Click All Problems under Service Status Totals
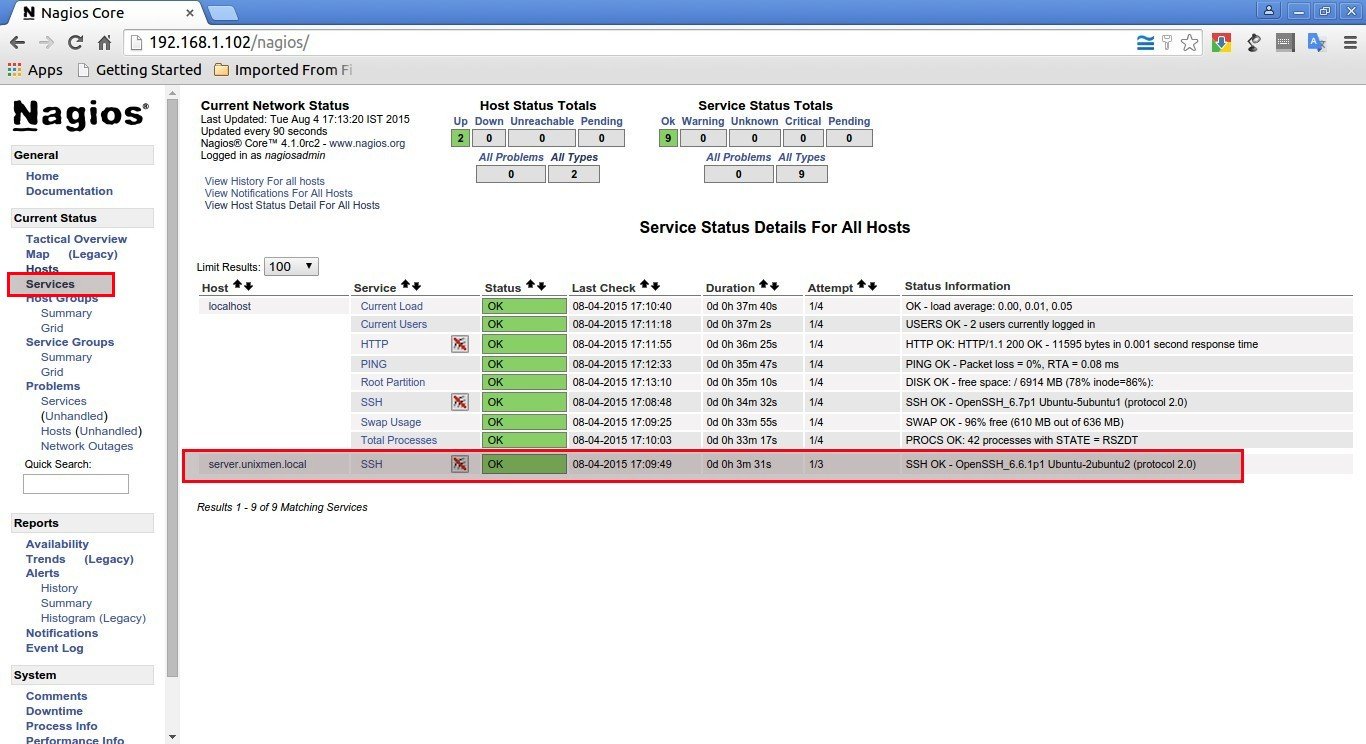 739,157
